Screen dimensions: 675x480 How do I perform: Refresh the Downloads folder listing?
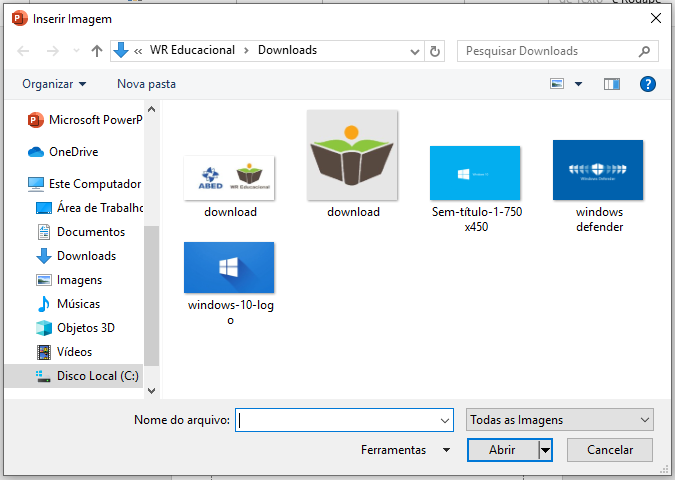[435, 50]
